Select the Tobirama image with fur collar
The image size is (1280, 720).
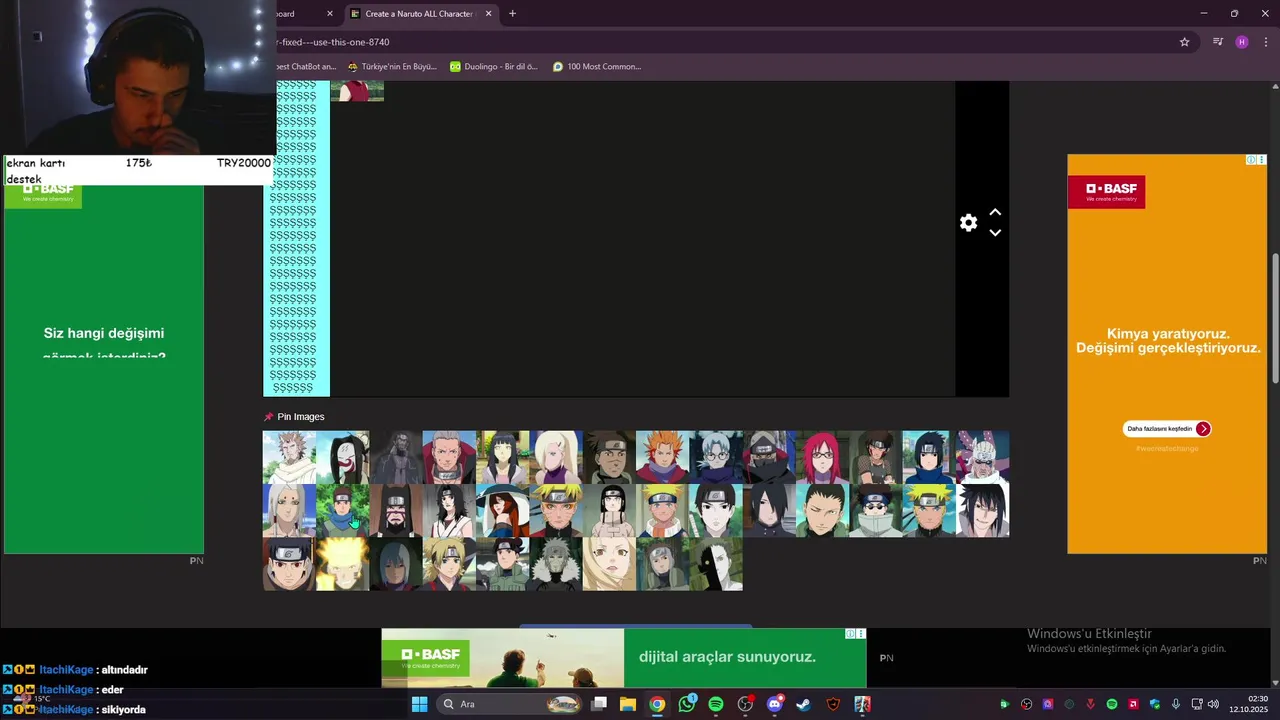[x=556, y=564]
